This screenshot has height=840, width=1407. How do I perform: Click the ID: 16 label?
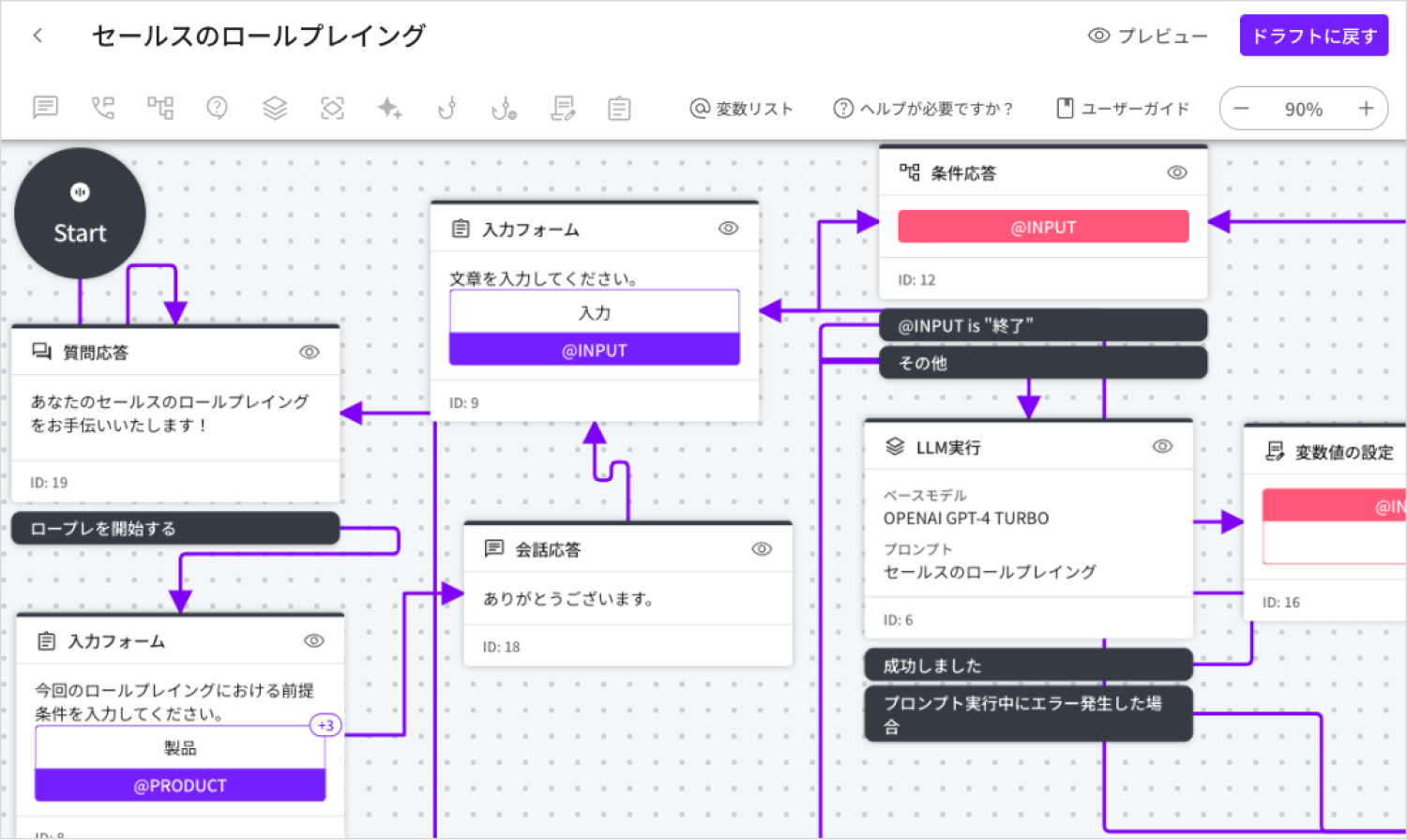coord(1281,602)
